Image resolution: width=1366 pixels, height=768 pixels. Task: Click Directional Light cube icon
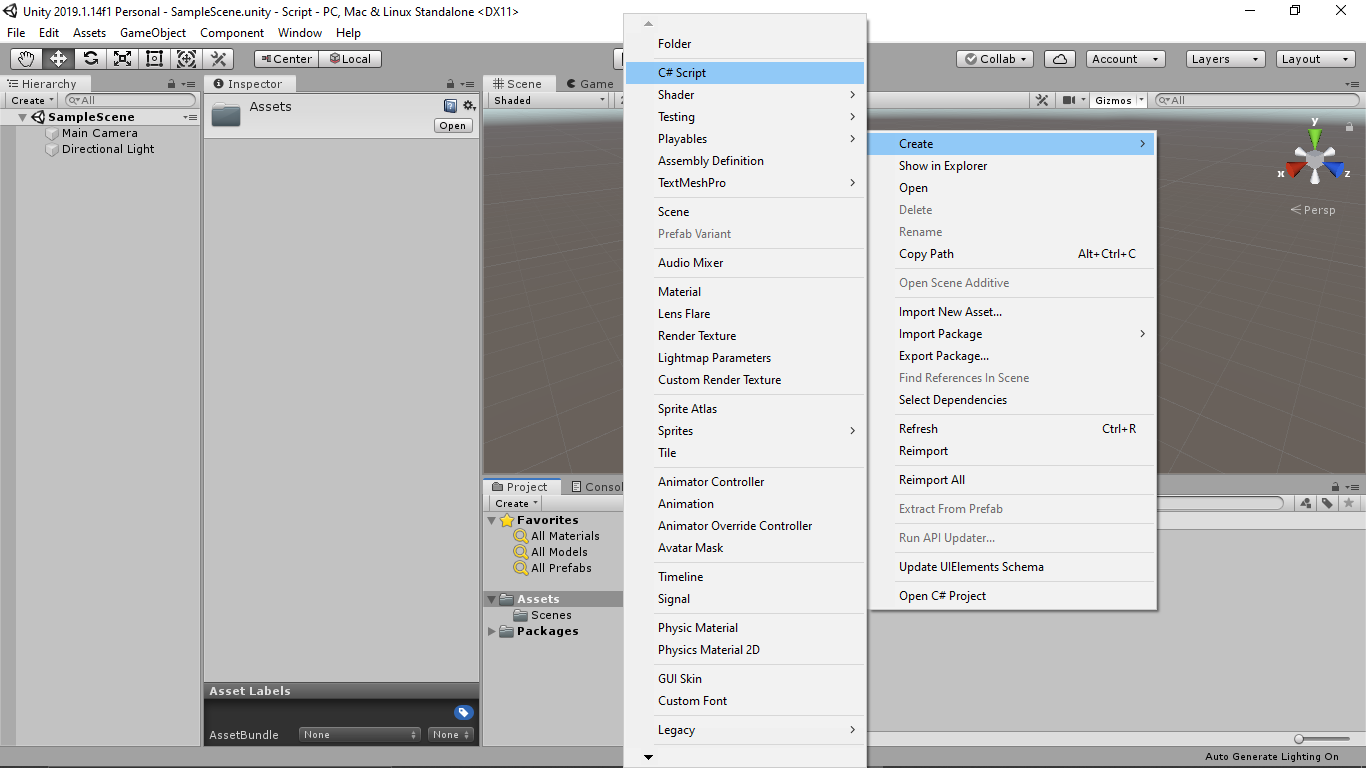52,149
